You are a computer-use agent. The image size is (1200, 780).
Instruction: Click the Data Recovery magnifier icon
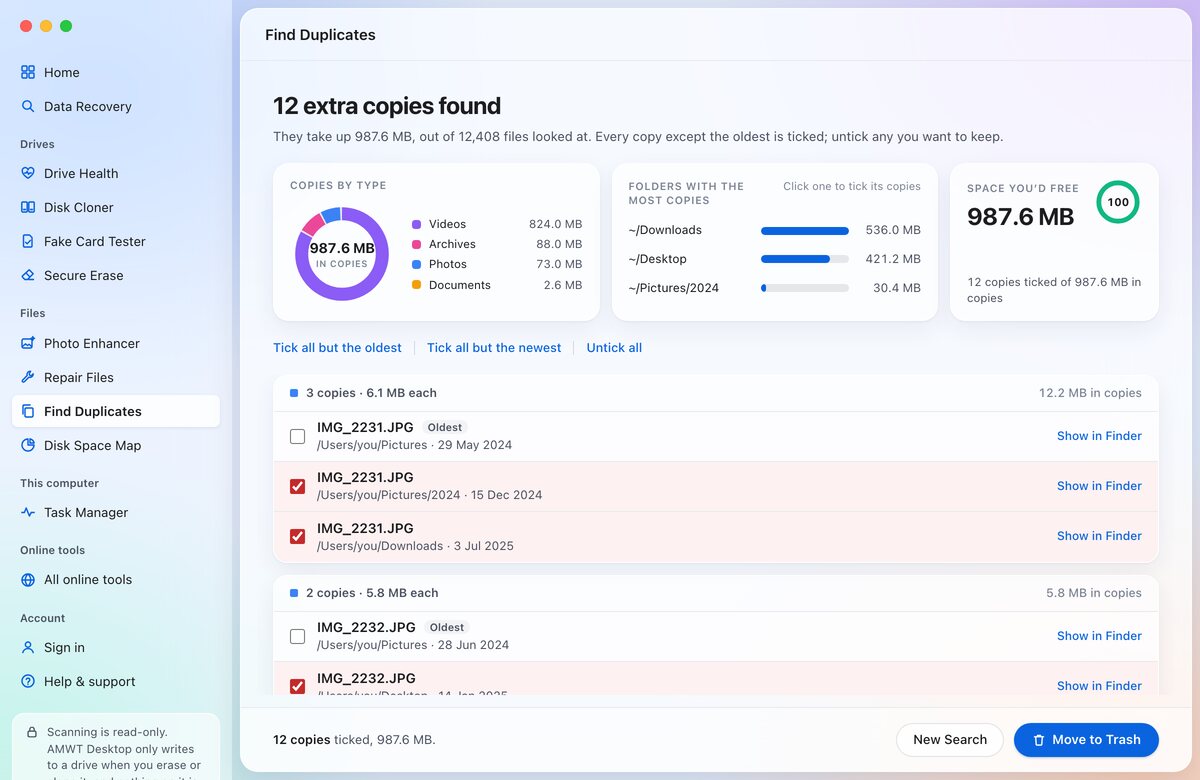tap(28, 106)
